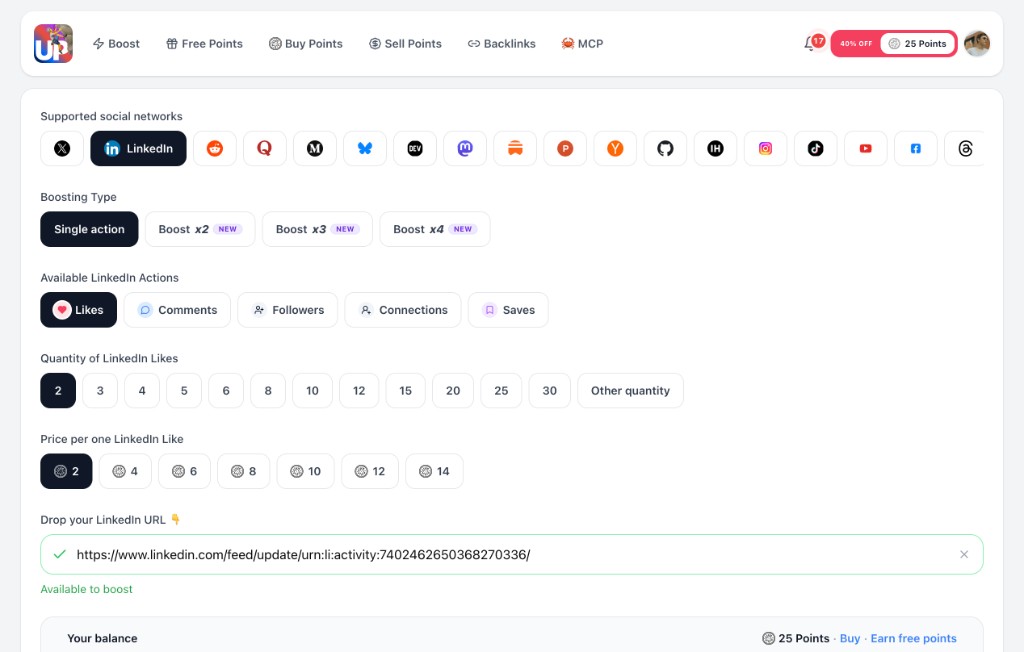This screenshot has height=652, width=1024.
Task: Open the Buy Points page
Action: coord(306,44)
